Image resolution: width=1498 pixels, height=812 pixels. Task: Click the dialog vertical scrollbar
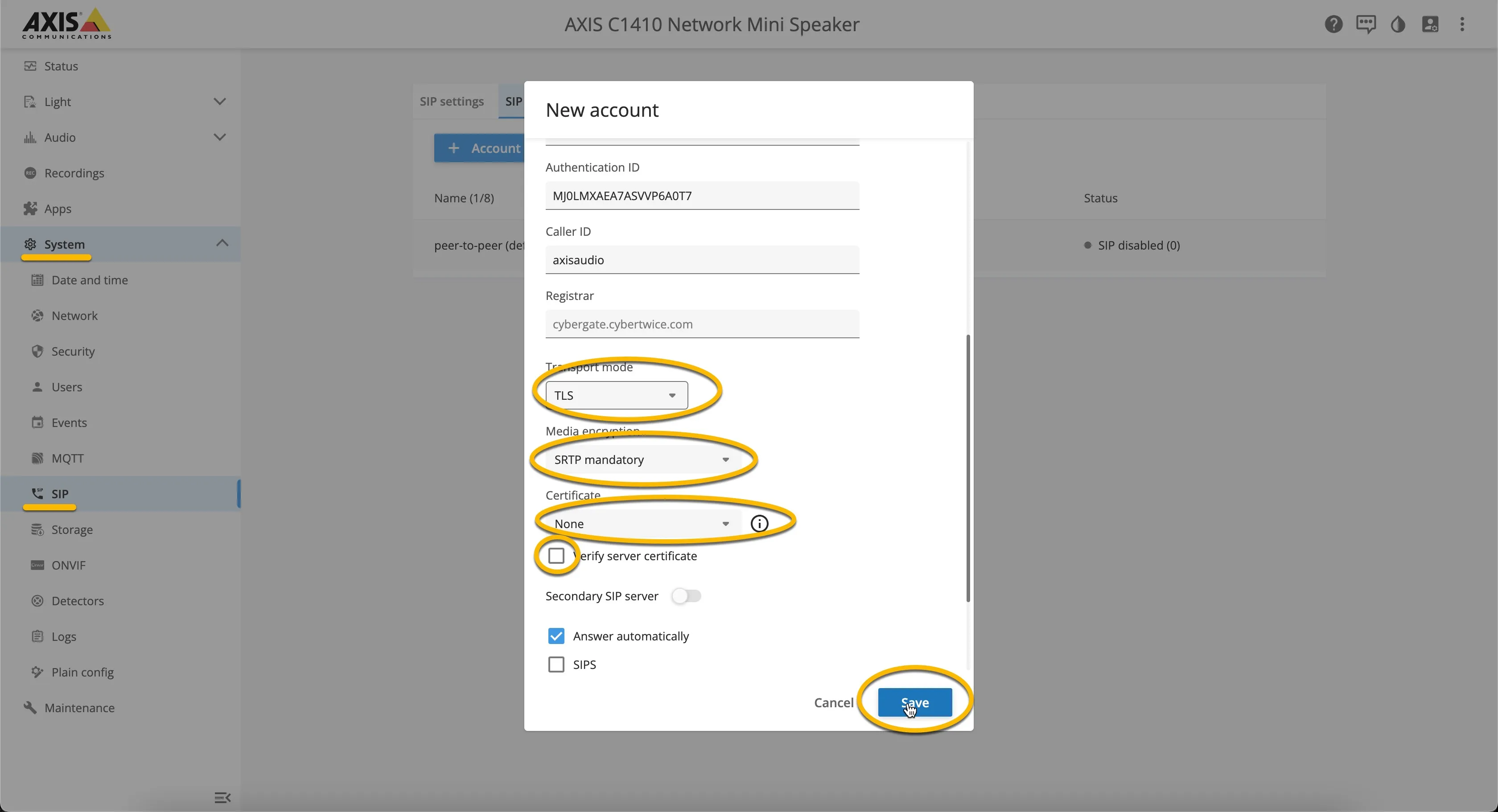(967, 468)
